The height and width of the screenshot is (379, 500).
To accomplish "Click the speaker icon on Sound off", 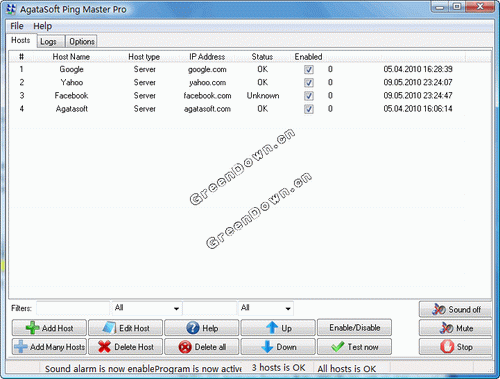I will coord(438,309).
